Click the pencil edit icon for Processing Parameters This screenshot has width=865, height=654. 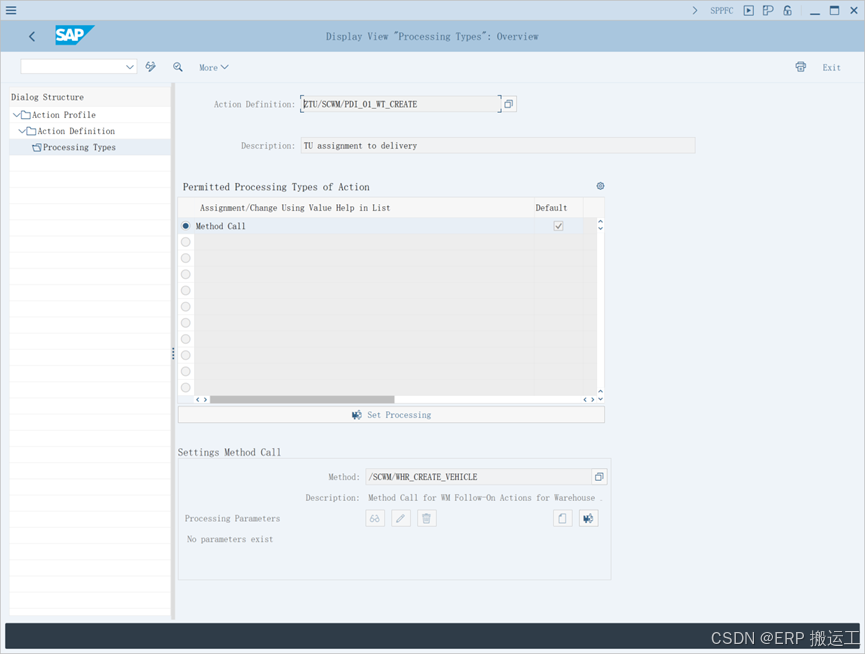pos(400,518)
